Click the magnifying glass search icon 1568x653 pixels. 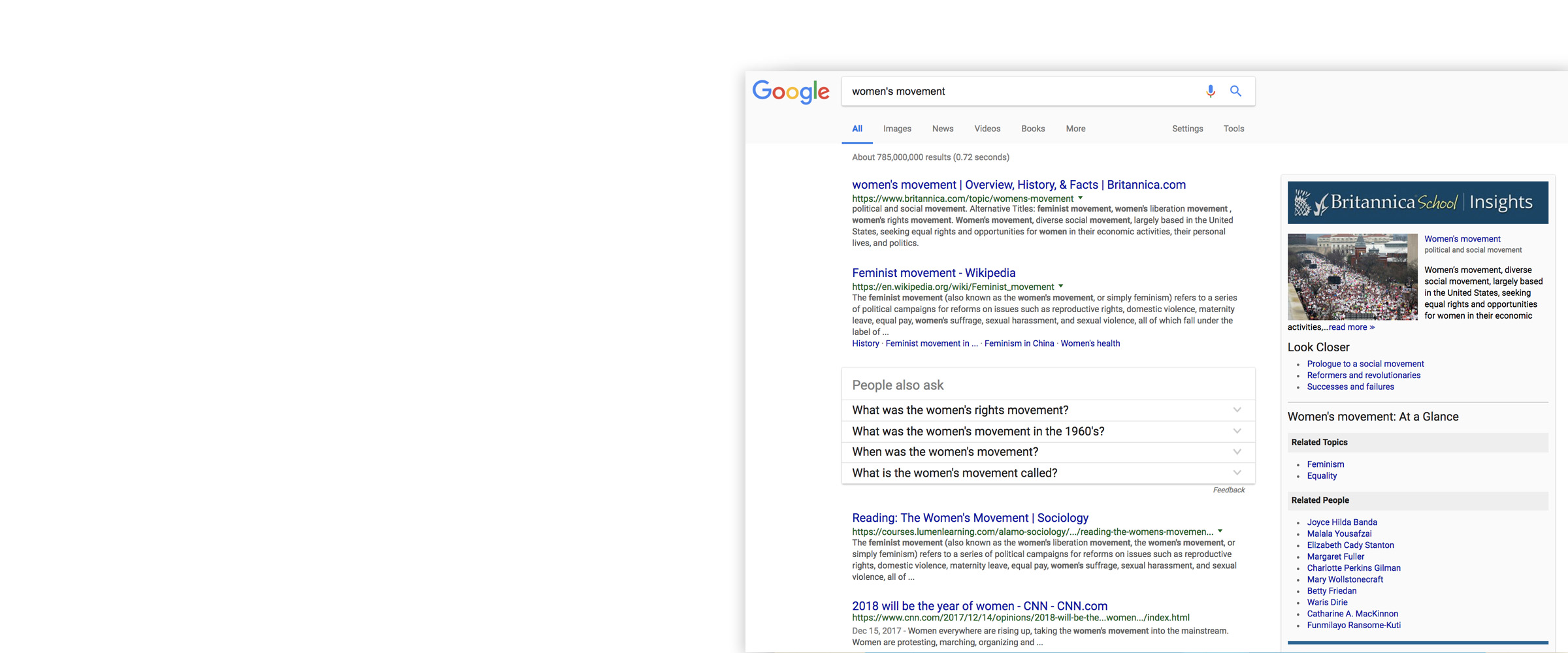tap(1235, 91)
